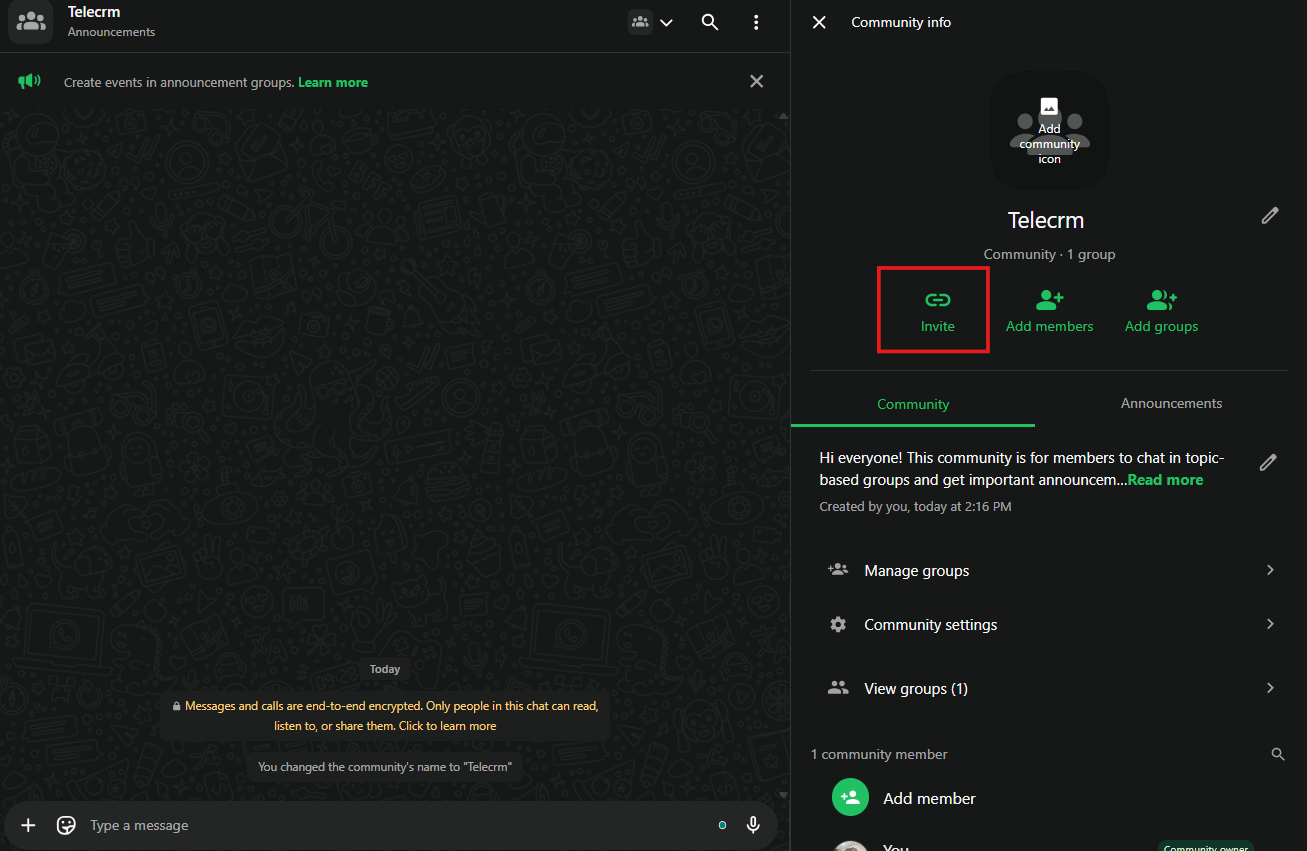This screenshot has width=1307, height=851.
Task: Click the Type a message field
Action: click(390, 825)
